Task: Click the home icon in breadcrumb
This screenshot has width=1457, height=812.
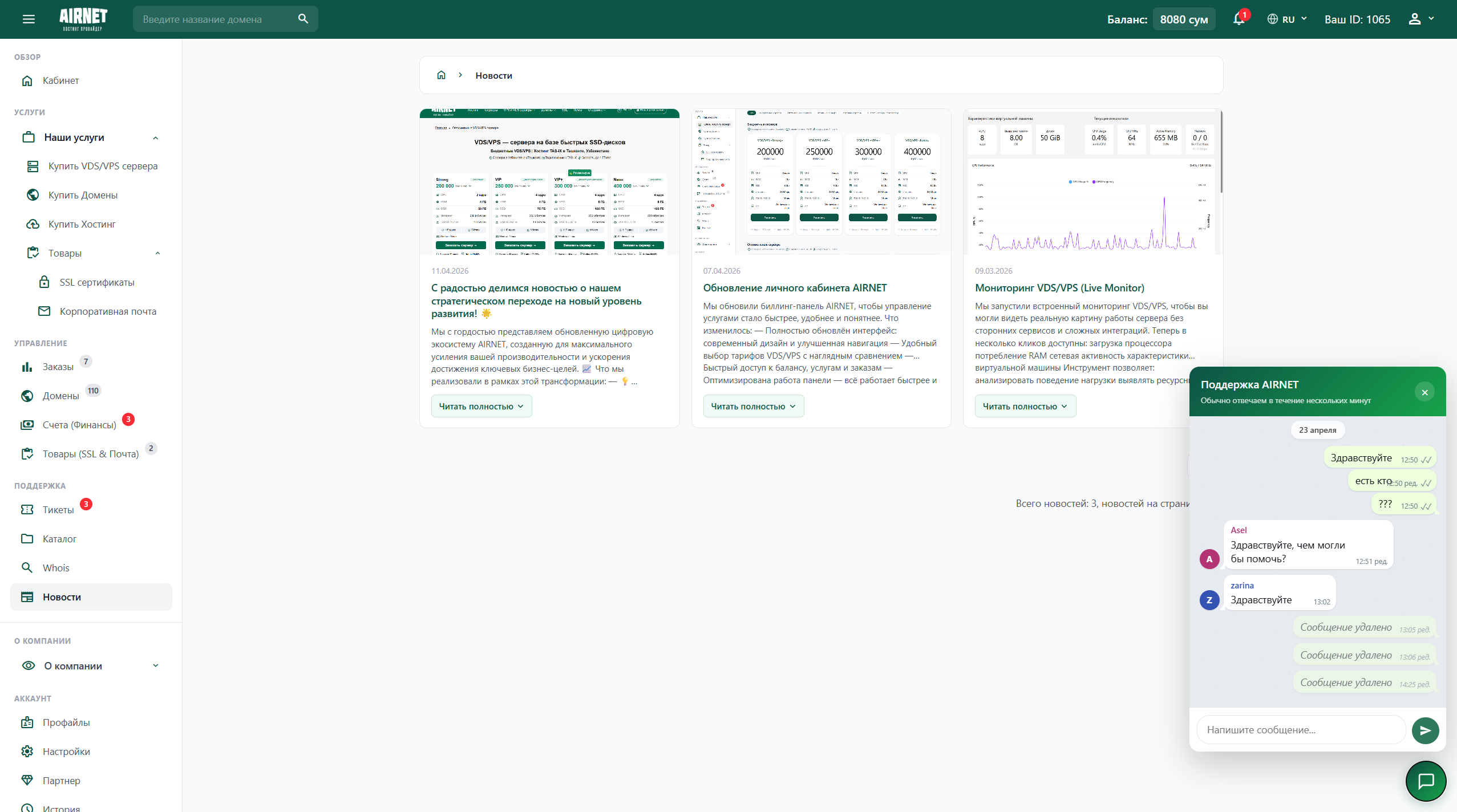Action: click(441, 75)
